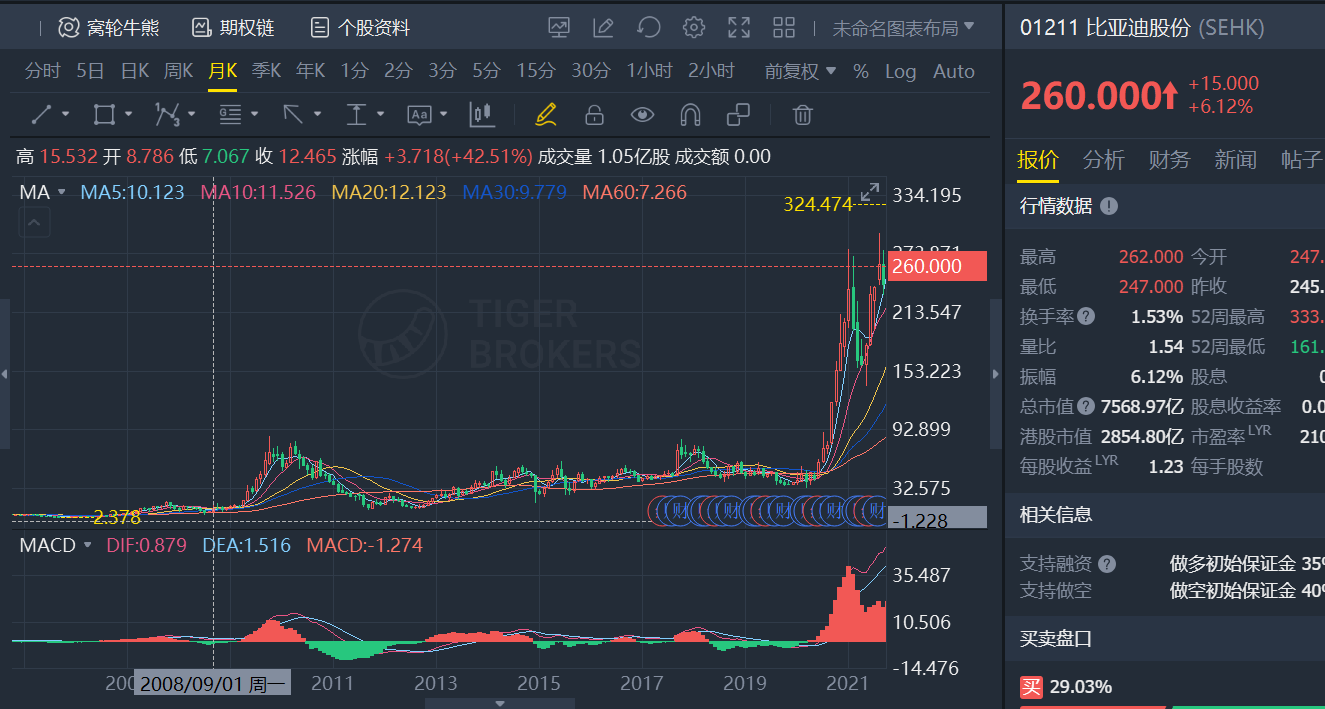This screenshot has width=1325, height=709.
Task: Switch to the 报价 quote tab
Action: click(x=1038, y=160)
